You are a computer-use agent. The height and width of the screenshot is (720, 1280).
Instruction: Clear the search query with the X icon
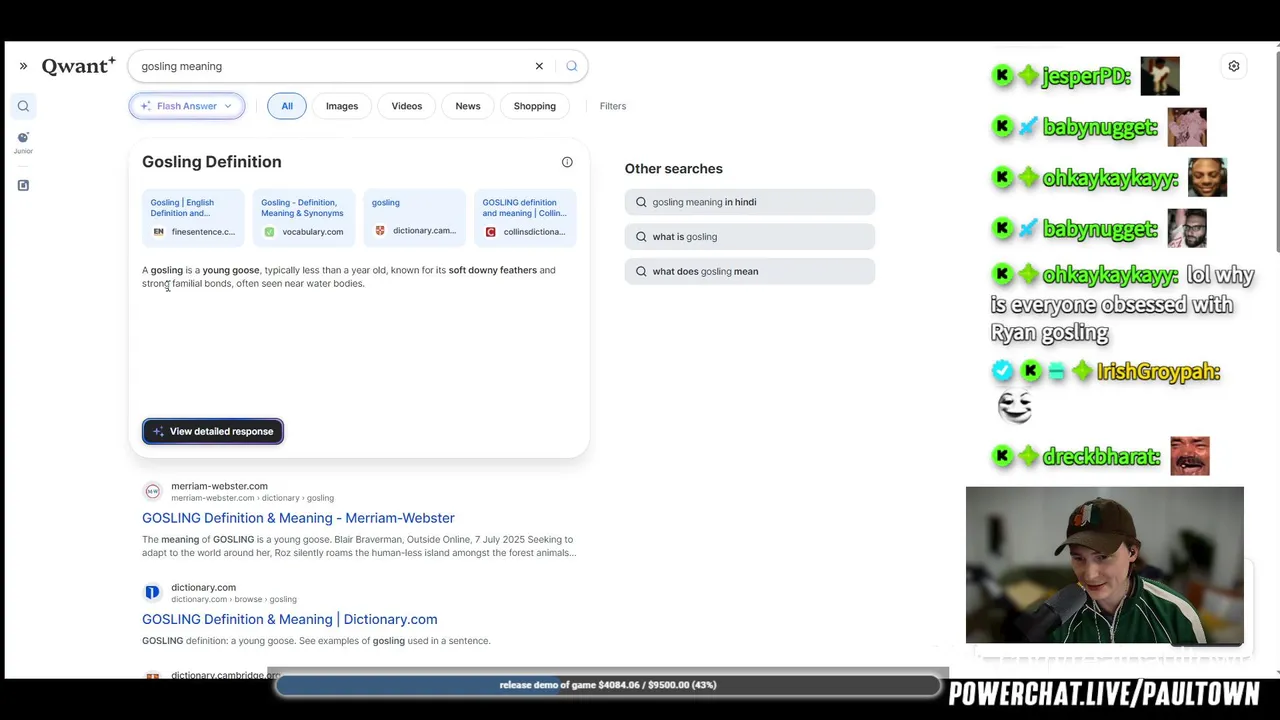click(539, 66)
